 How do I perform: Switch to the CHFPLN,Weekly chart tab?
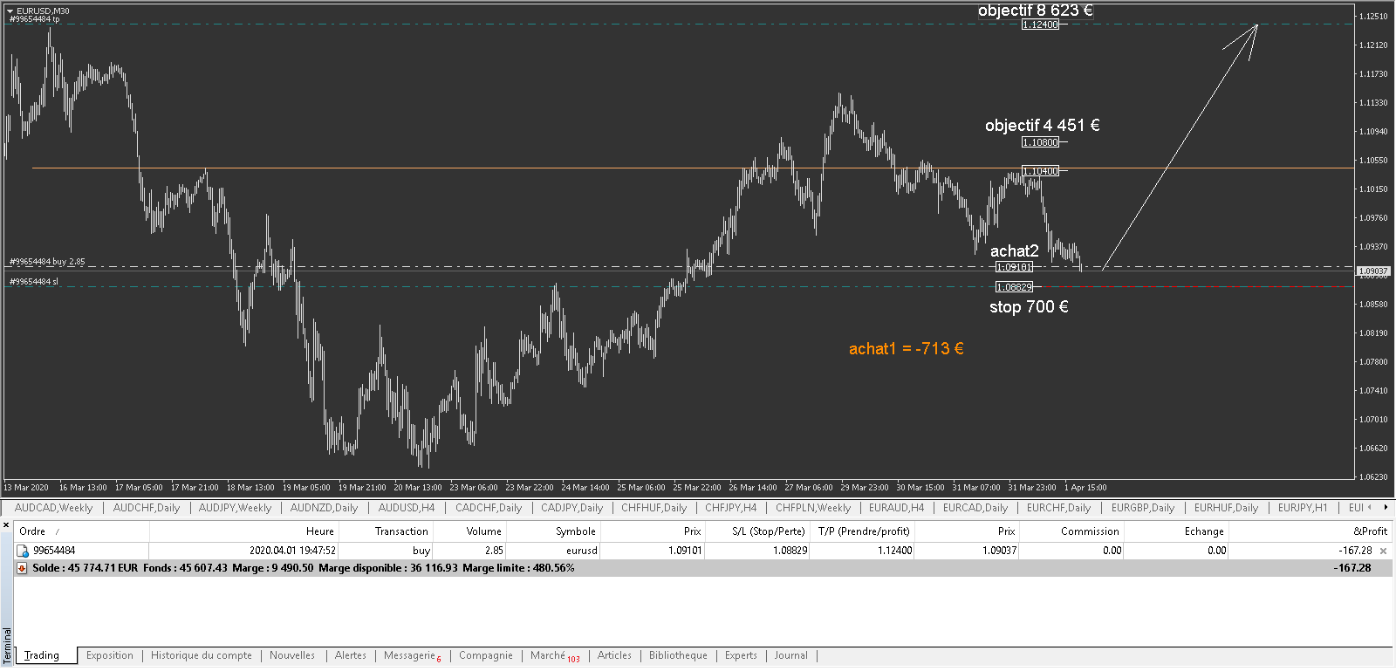[x=813, y=508]
